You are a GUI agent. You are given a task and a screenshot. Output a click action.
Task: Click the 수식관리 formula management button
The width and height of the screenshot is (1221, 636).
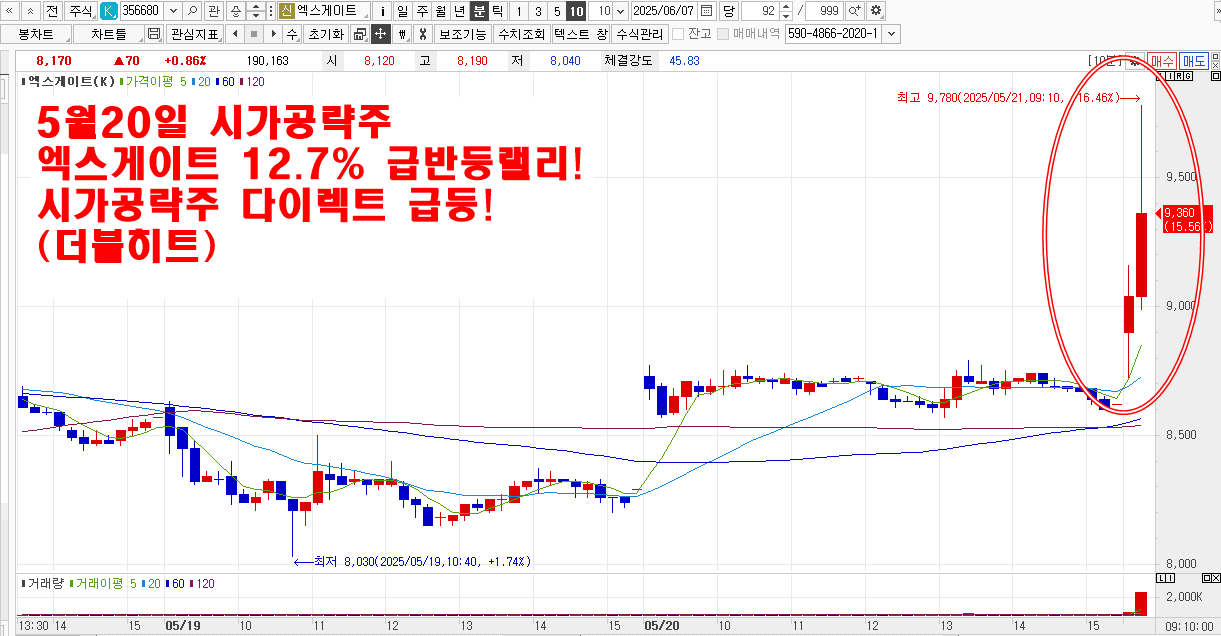point(640,34)
